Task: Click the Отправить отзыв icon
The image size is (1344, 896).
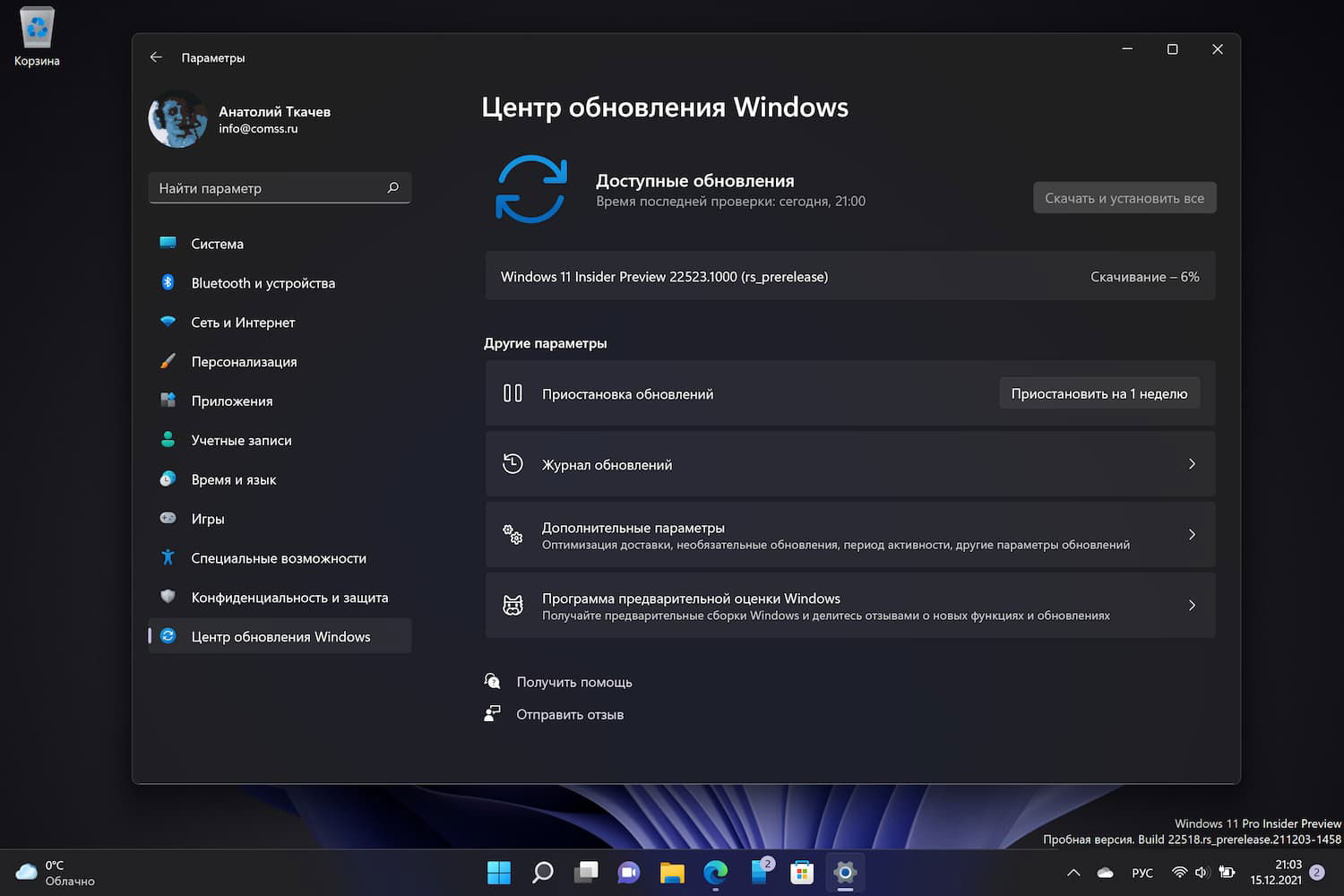Action: (x=493, y=713)
